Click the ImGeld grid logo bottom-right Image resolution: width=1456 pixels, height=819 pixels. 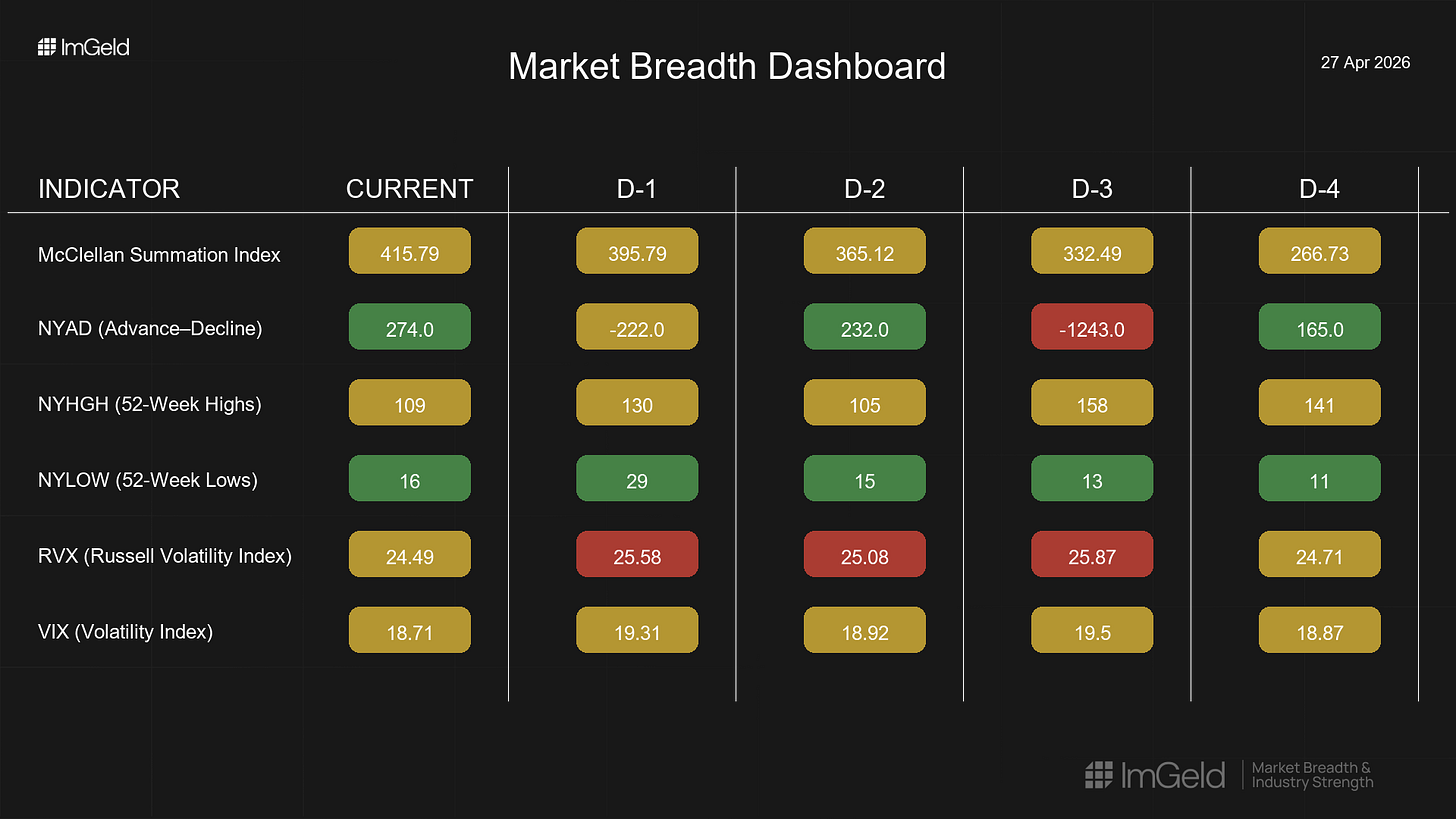pyautogui.click(x=1099, y=775)
